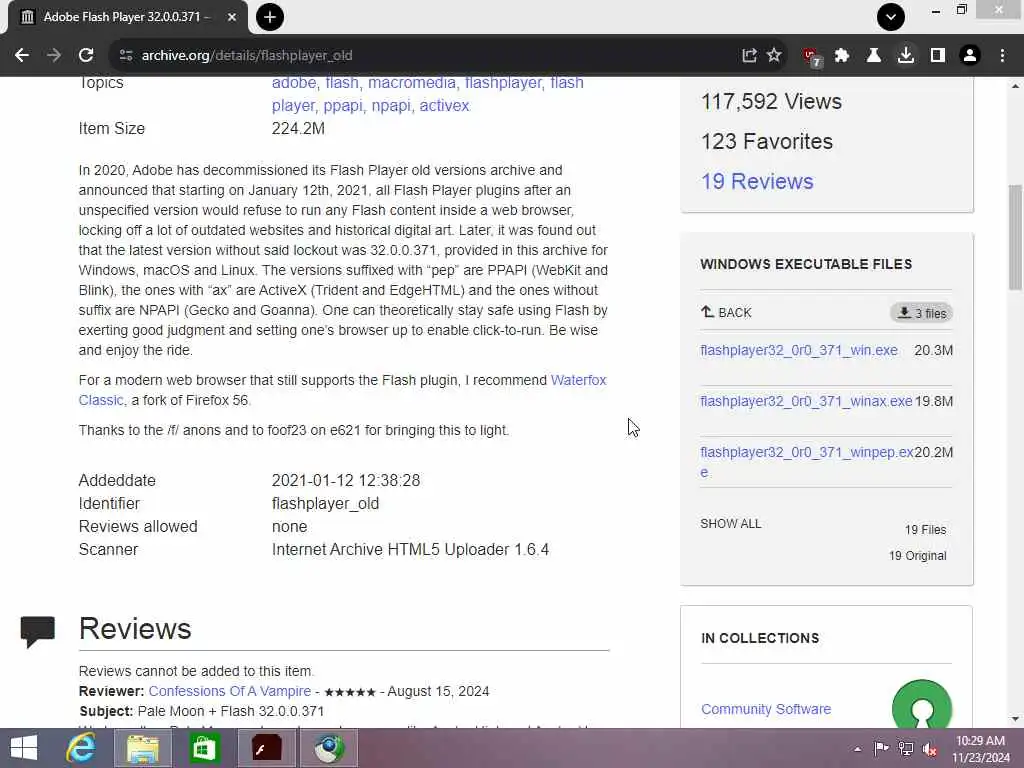1024x768 pixels.
Task: Click BACK in Windows Executable Files
Action: (726, 312)
